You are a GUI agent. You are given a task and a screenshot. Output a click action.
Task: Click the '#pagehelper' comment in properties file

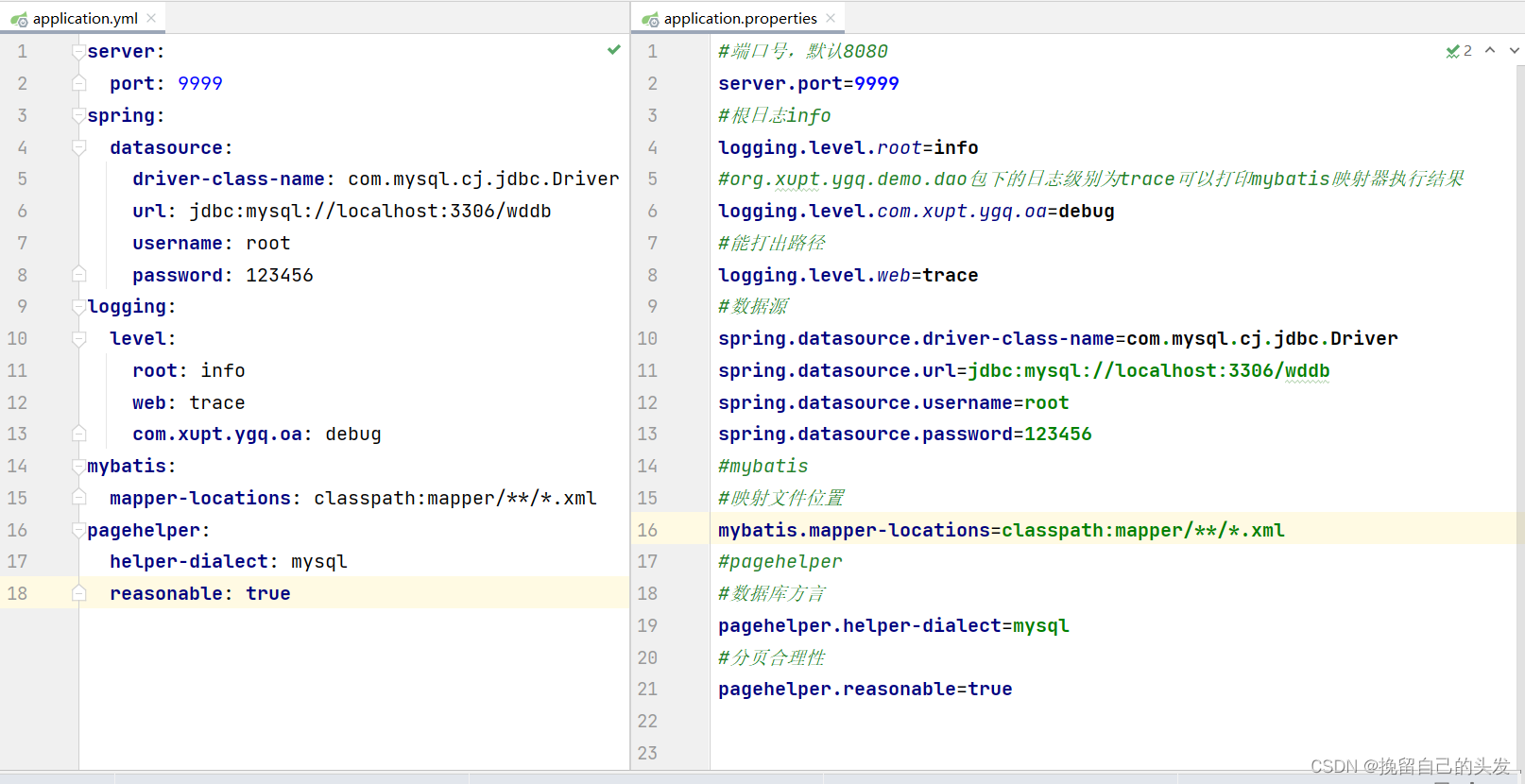tap(780, 561)
